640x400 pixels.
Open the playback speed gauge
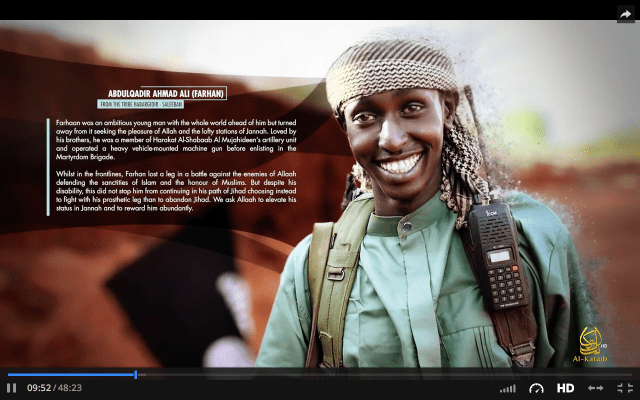(x=536, y=388)
